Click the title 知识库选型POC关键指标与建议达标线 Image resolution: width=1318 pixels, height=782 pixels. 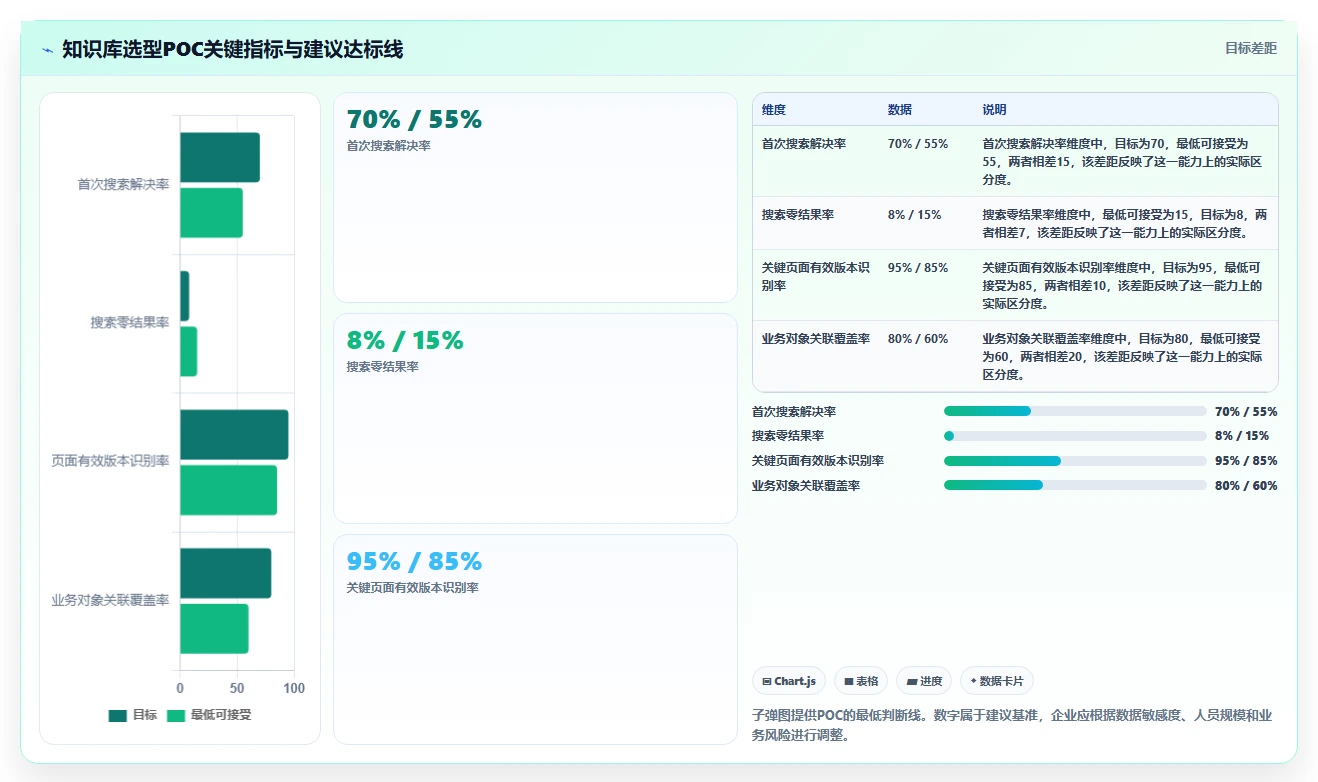coord(233,49)
